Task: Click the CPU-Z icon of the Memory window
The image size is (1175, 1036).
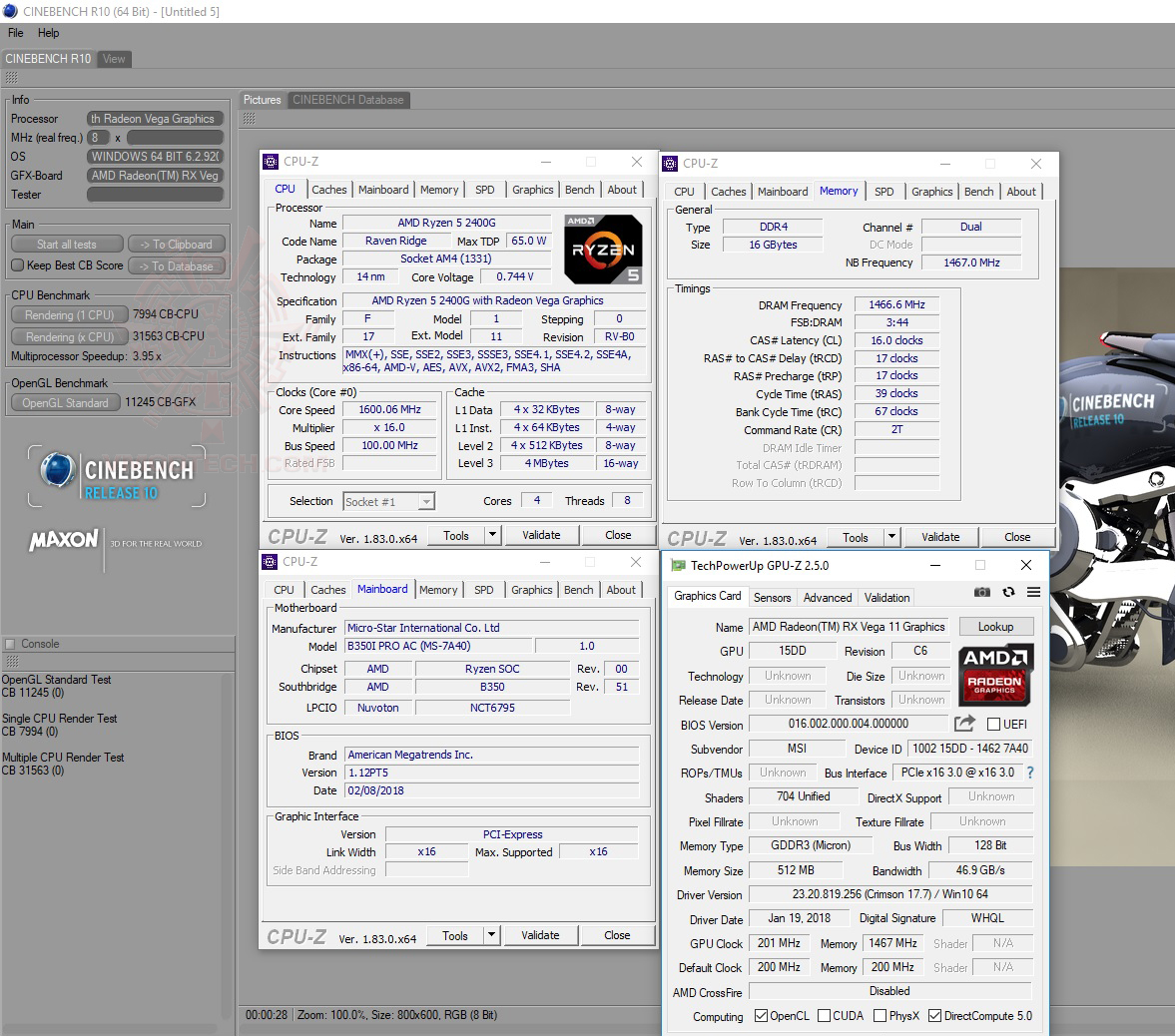Action: point(671,164)
